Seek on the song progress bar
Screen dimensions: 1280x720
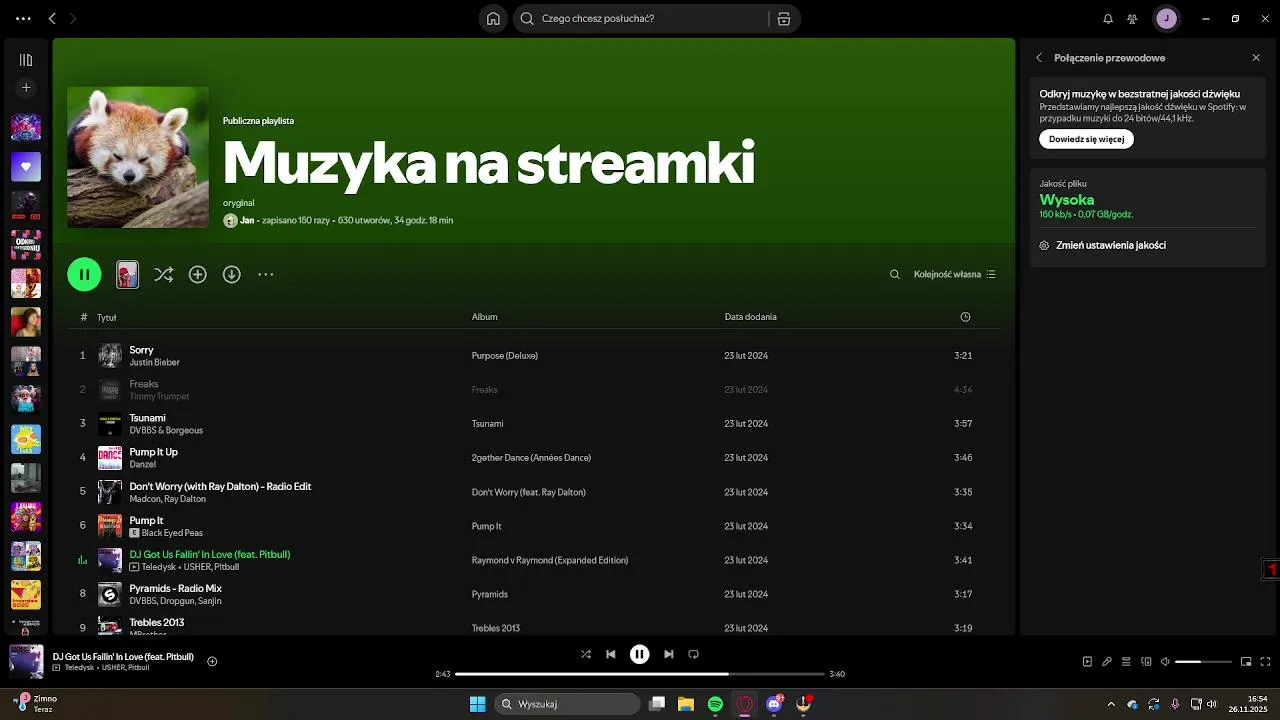pos(640,674)
